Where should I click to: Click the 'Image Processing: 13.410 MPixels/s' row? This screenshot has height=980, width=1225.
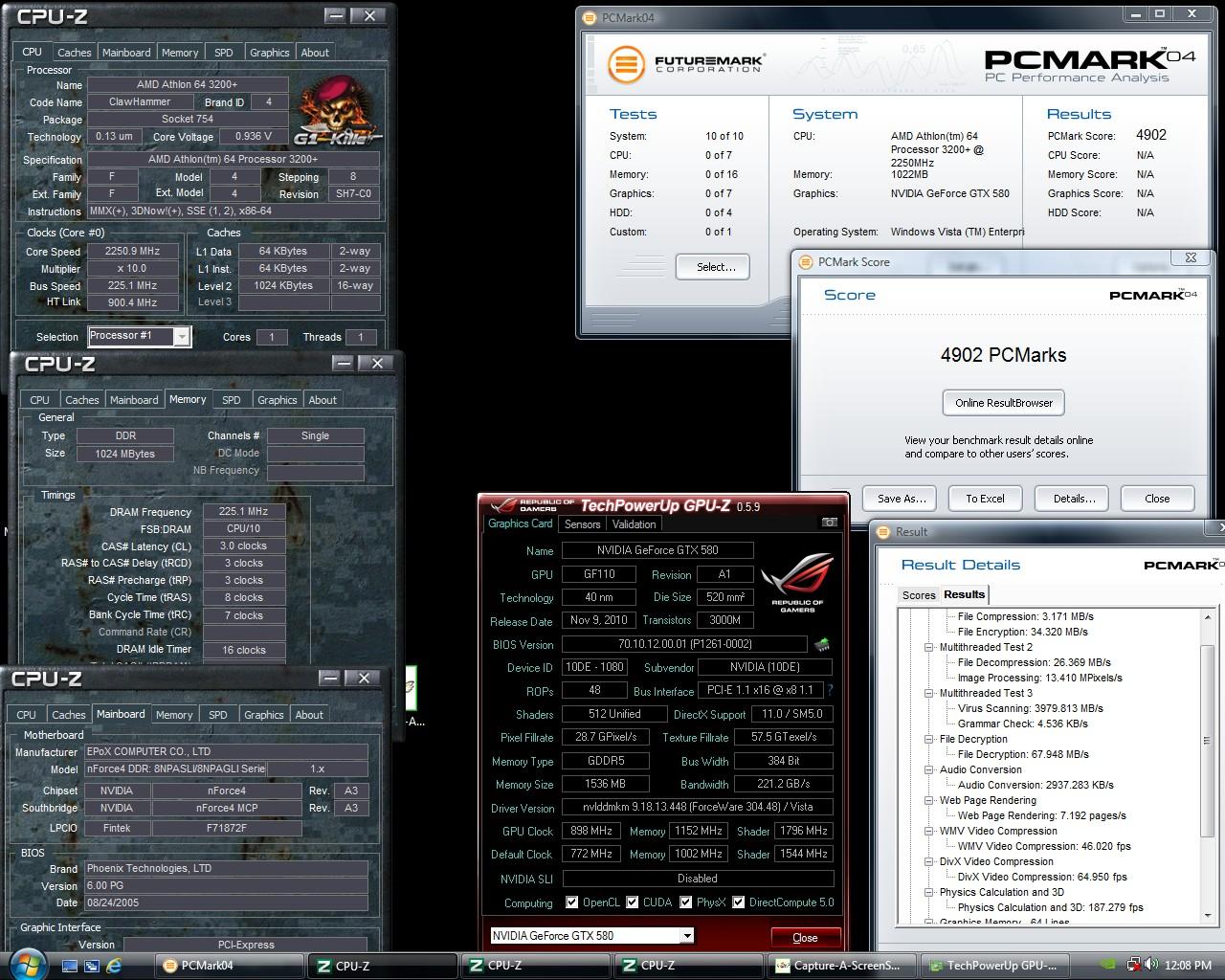(x=1040, y=678)
